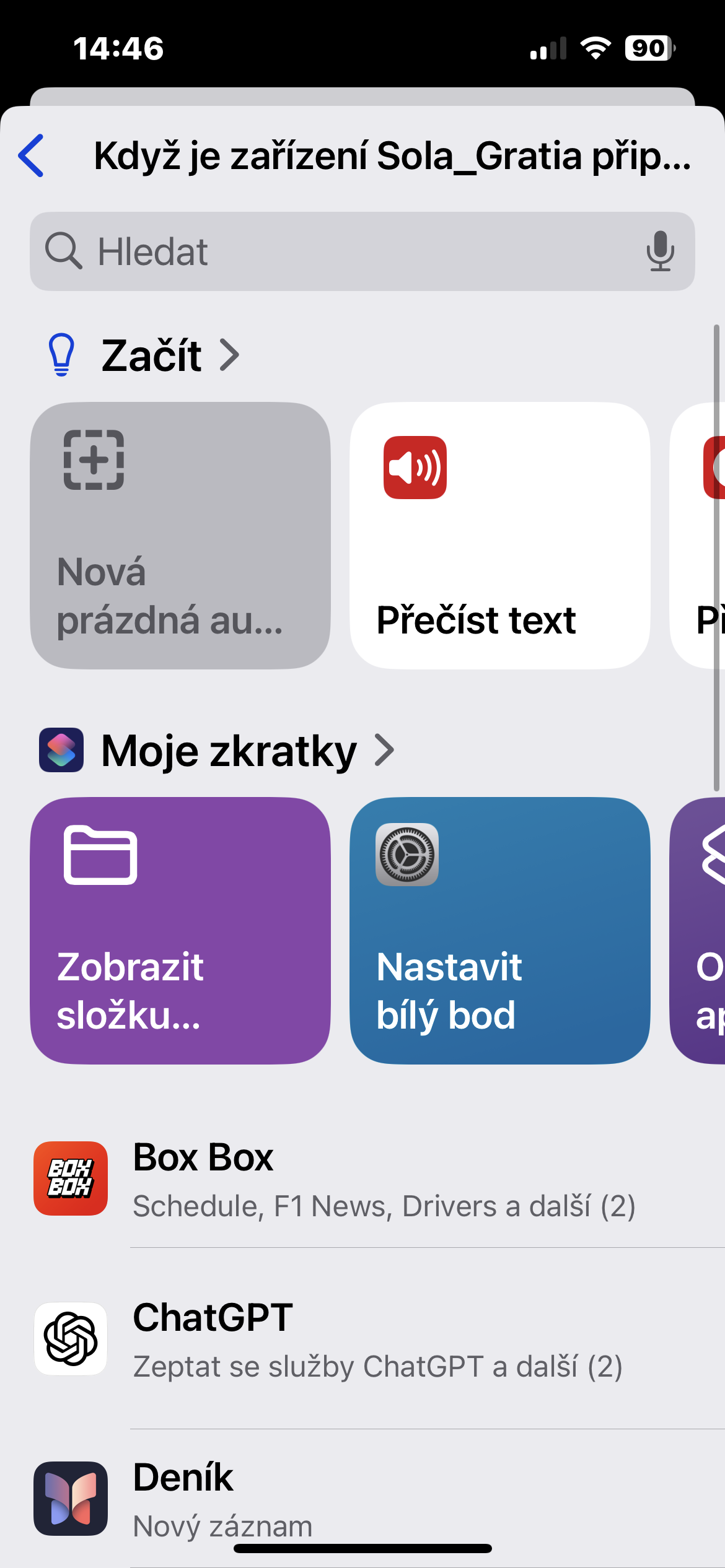The image size is (725, 1568).
Task: Tap the ChatGPT app icon
Action: [71, 1338]
